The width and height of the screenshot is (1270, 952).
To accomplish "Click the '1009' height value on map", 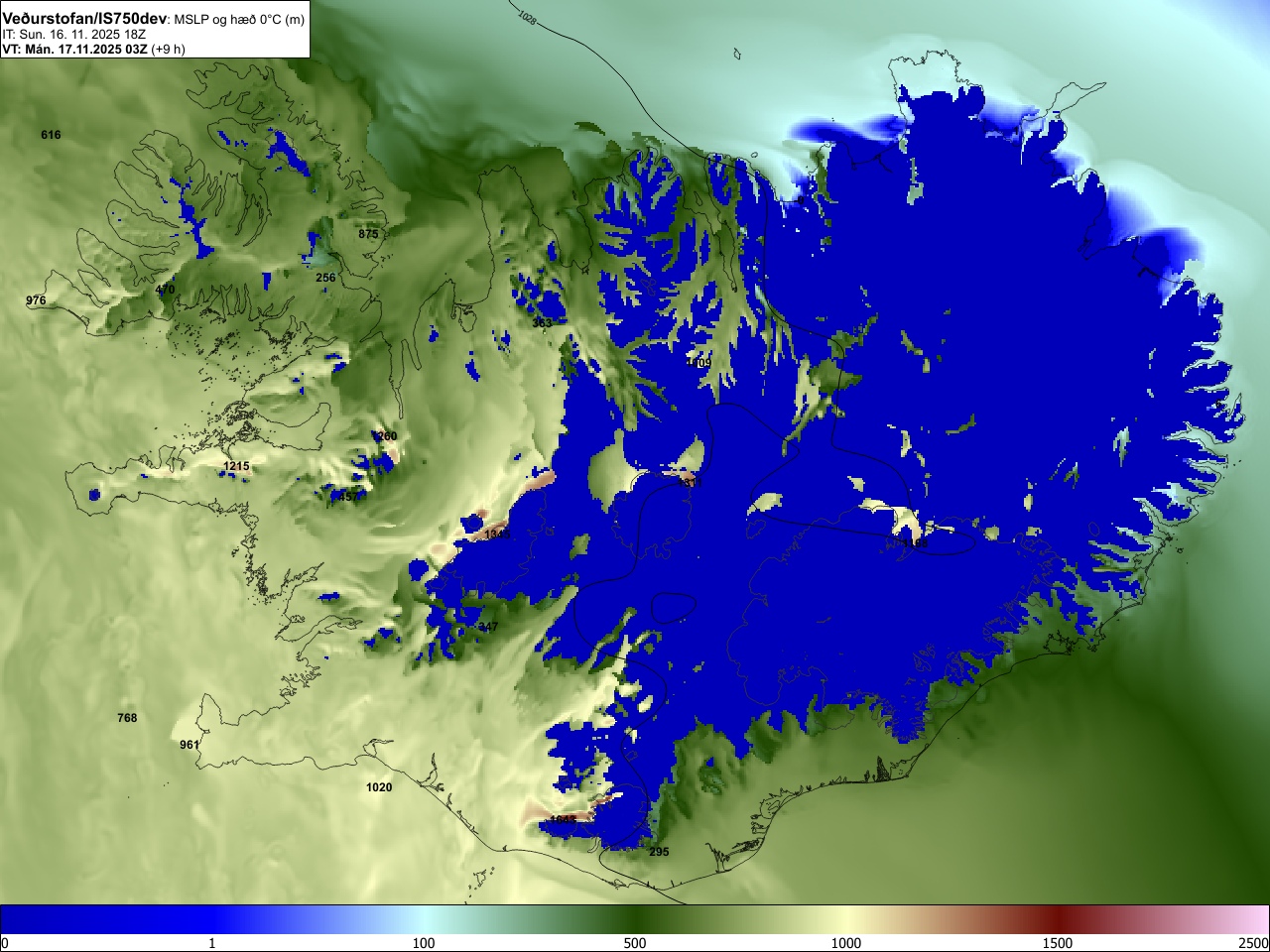I will 698,363.
